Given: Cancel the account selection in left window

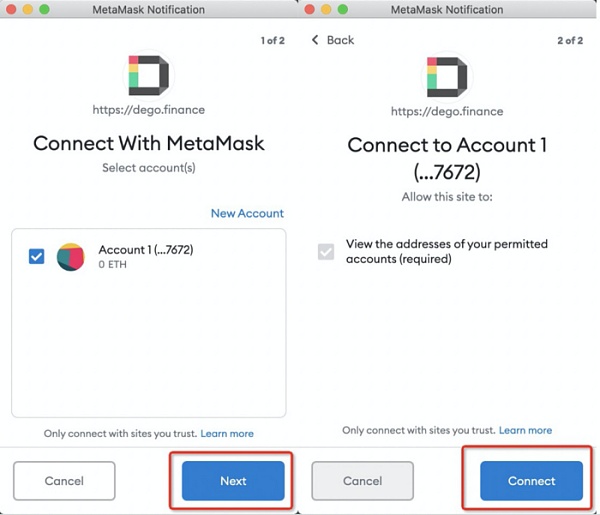Looking at the screenshot, I should [x=64, y=481].
